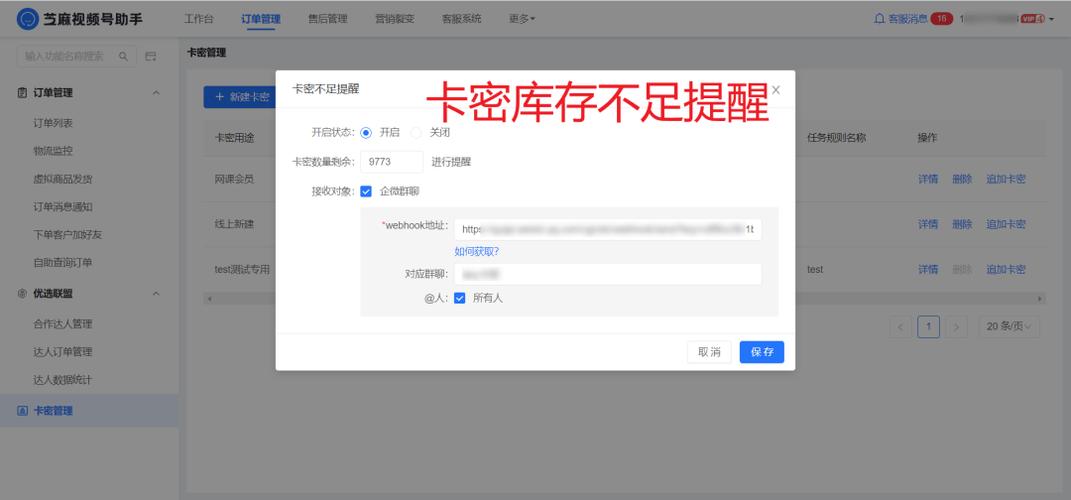This screenshot has height=500, width=1071.
Task: Click the previous page arrow in pagination
Action: tap(900, 327)
